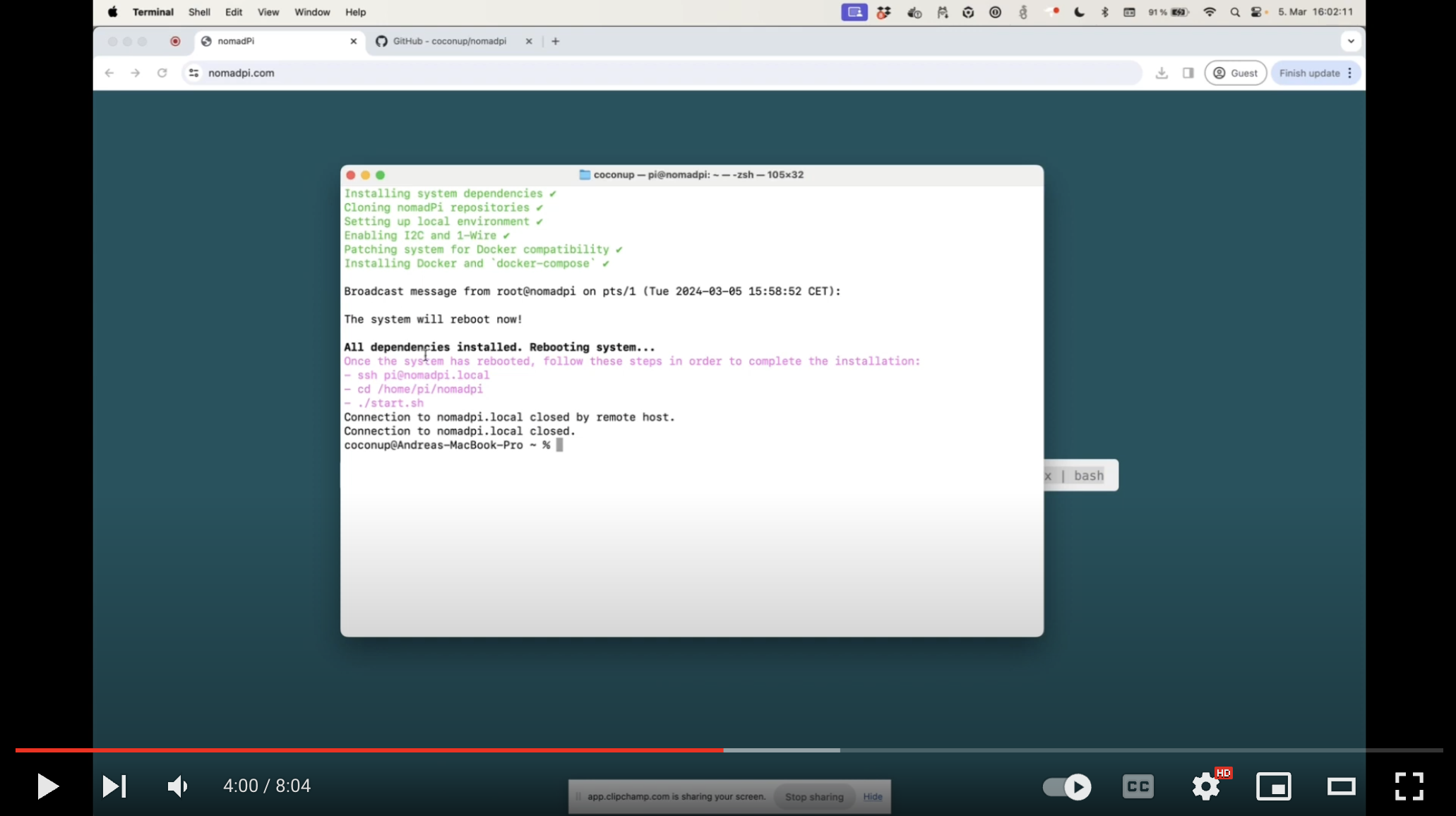Open the Window menu
Viewport: 1456px width, 816px height.
coord(312,12)
